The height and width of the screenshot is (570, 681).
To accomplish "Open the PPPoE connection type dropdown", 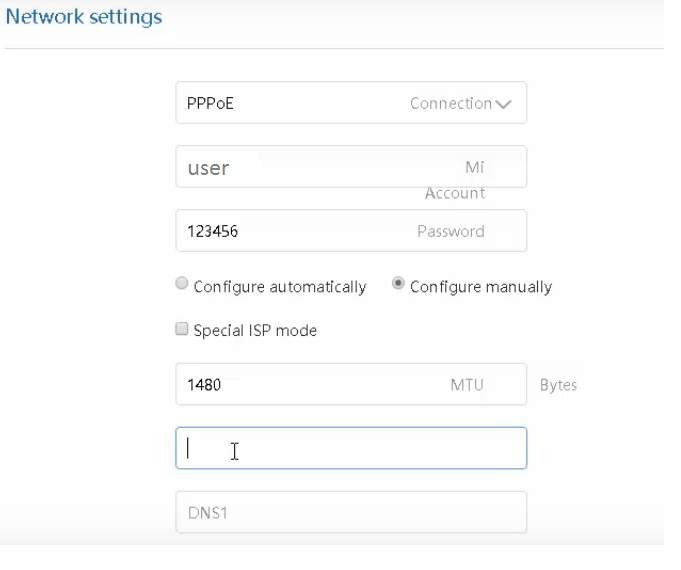I will click(350, 103).
